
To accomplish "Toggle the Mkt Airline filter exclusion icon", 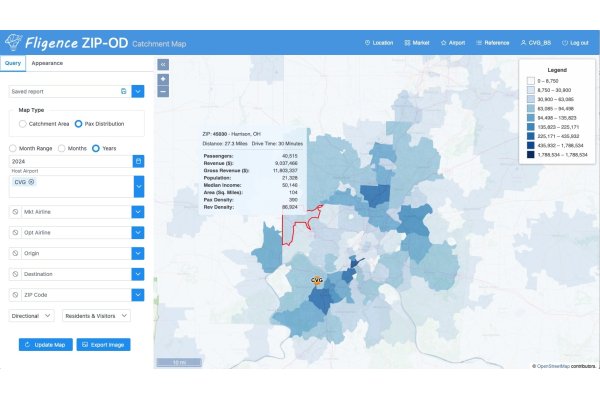I will (x=15, y=212).
